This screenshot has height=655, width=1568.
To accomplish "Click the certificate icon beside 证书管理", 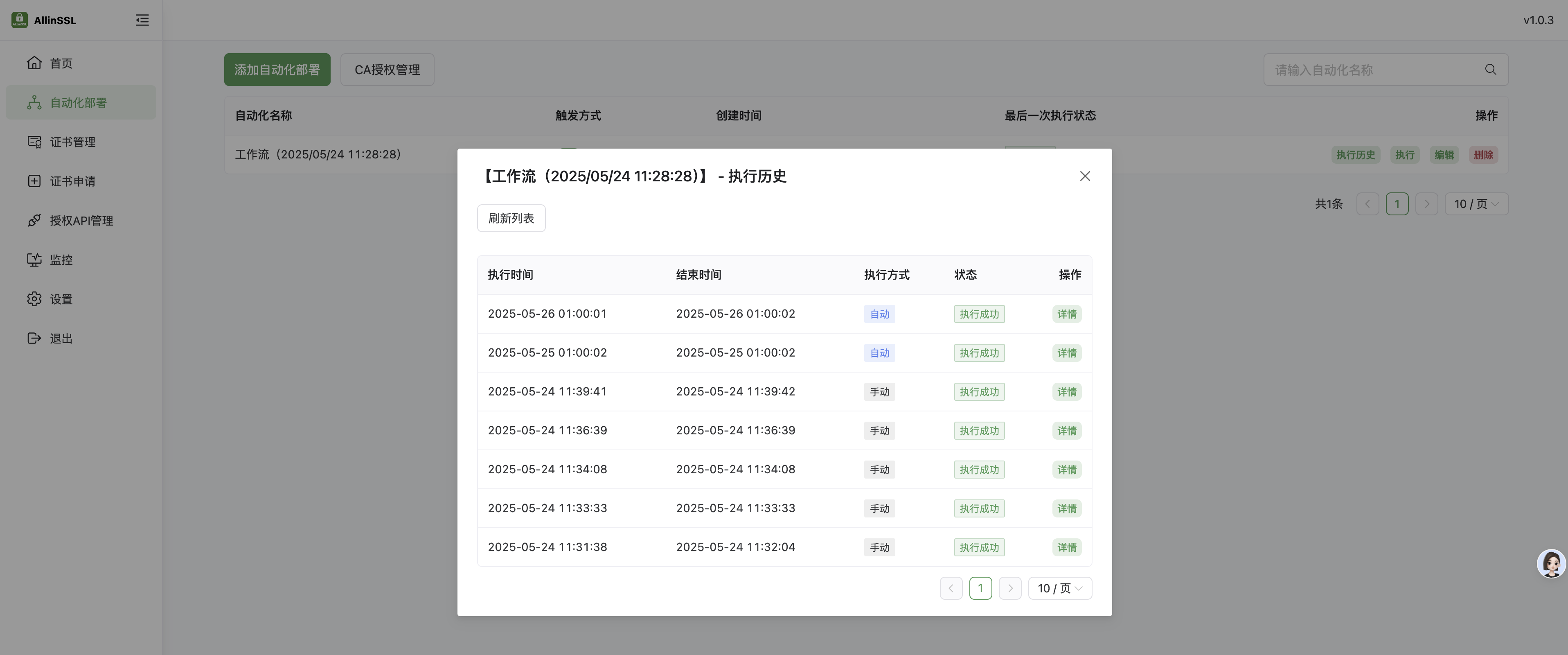I will [34, 142].
